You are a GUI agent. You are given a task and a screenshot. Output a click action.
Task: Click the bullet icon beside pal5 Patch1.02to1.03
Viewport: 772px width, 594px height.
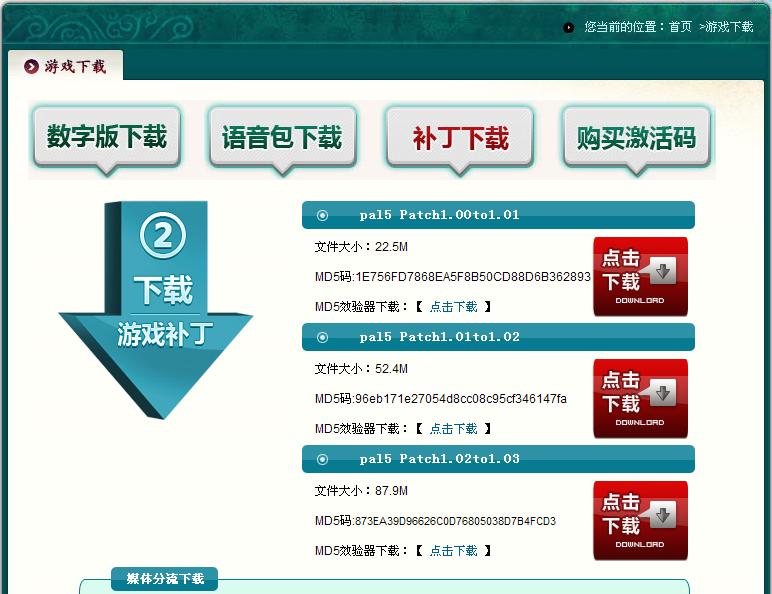click(322, 459)
